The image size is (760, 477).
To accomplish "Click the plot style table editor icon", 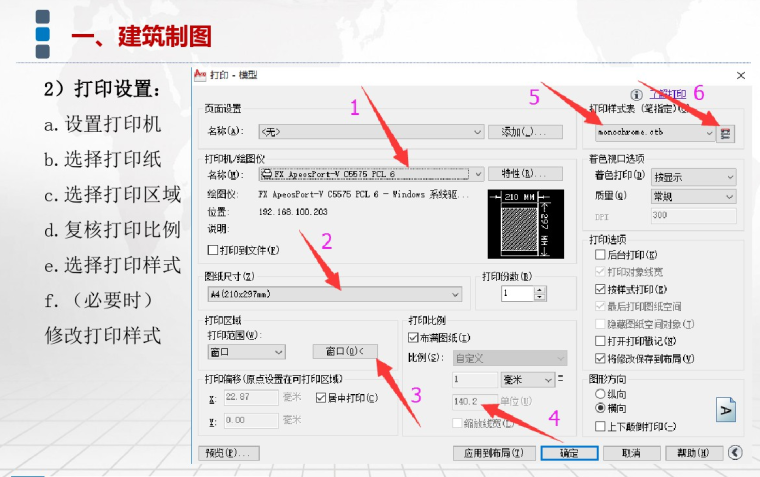I will (x=726, y=132).
